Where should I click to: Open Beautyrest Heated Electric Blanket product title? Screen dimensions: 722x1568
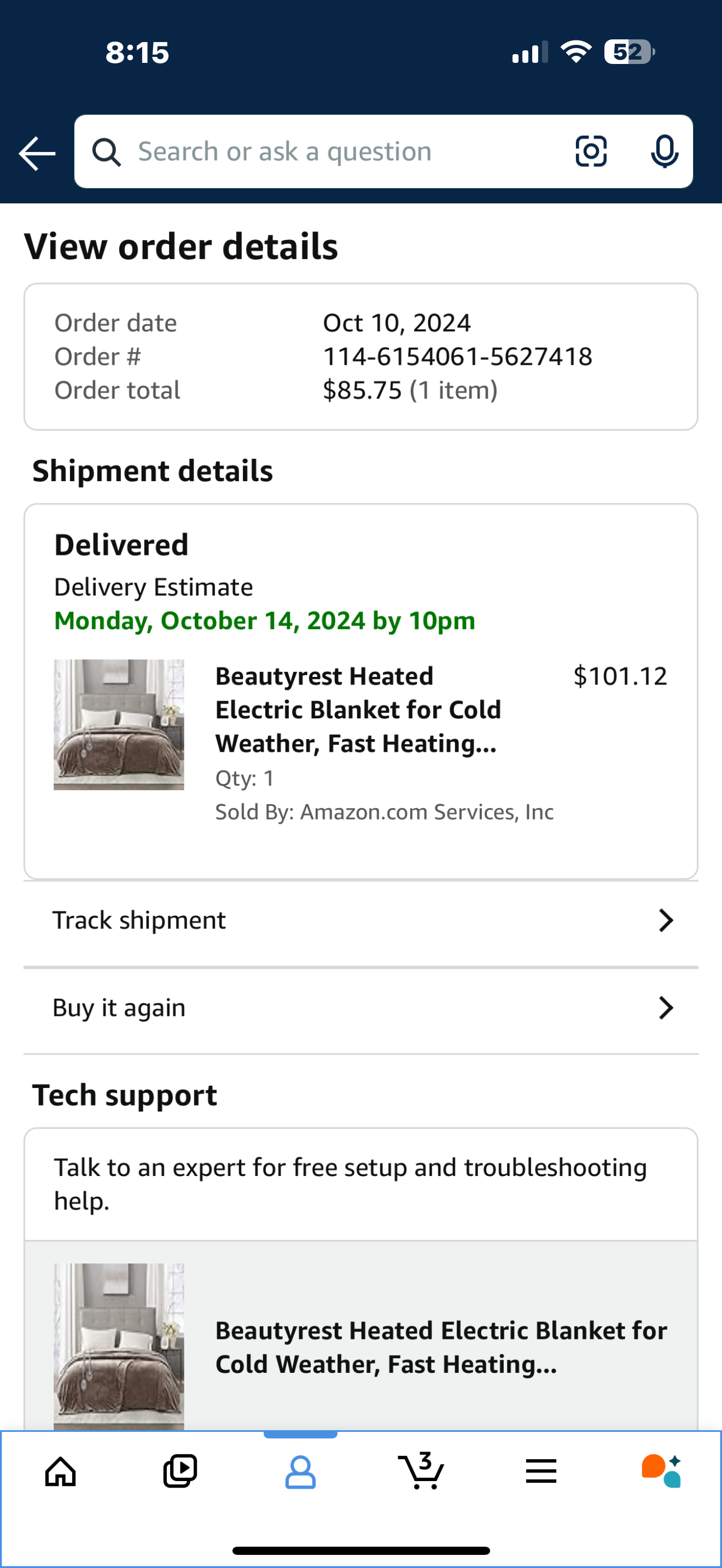pos(358,710)
